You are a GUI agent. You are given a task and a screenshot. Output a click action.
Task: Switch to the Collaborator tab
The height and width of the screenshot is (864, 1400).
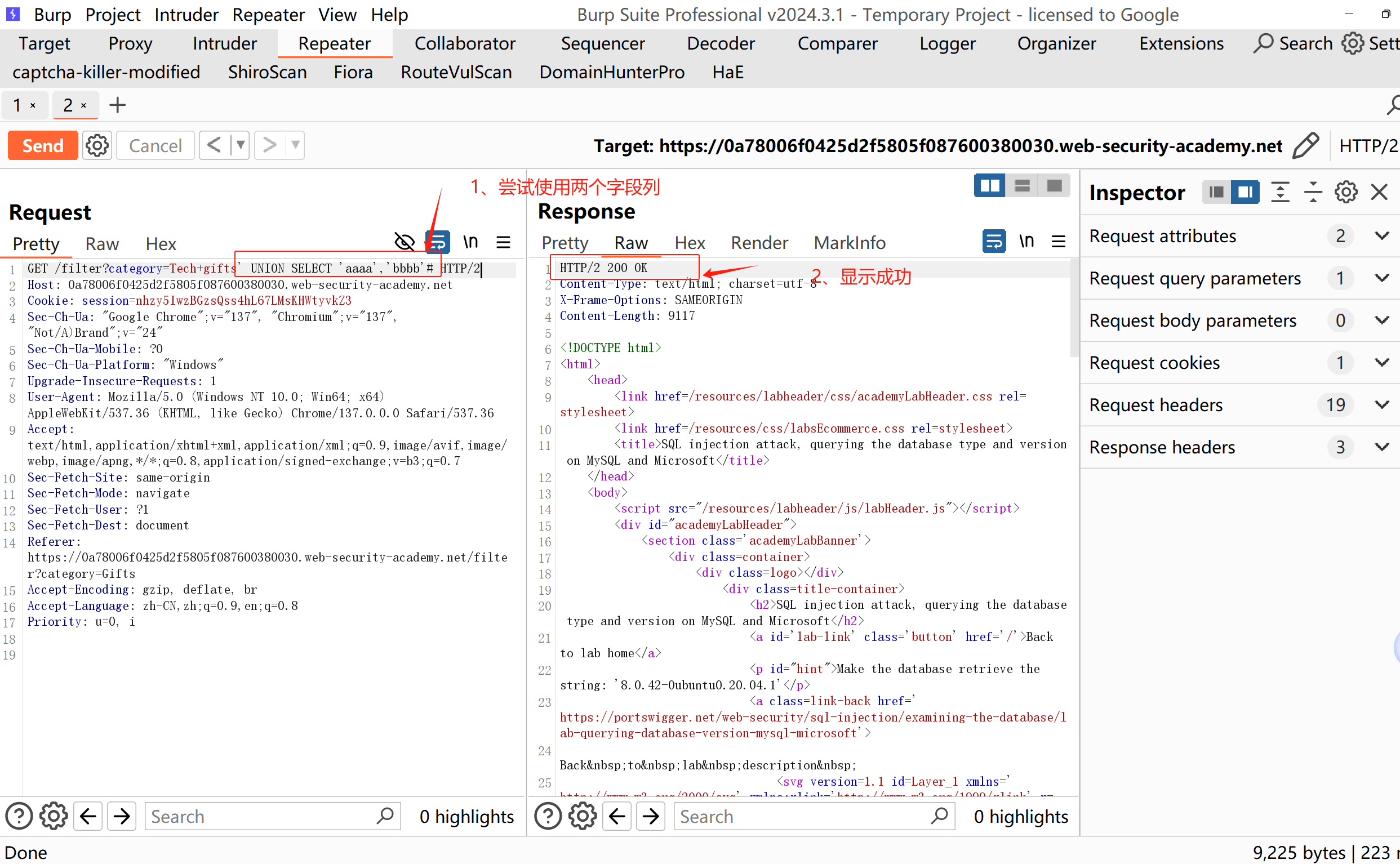(465, 43)
